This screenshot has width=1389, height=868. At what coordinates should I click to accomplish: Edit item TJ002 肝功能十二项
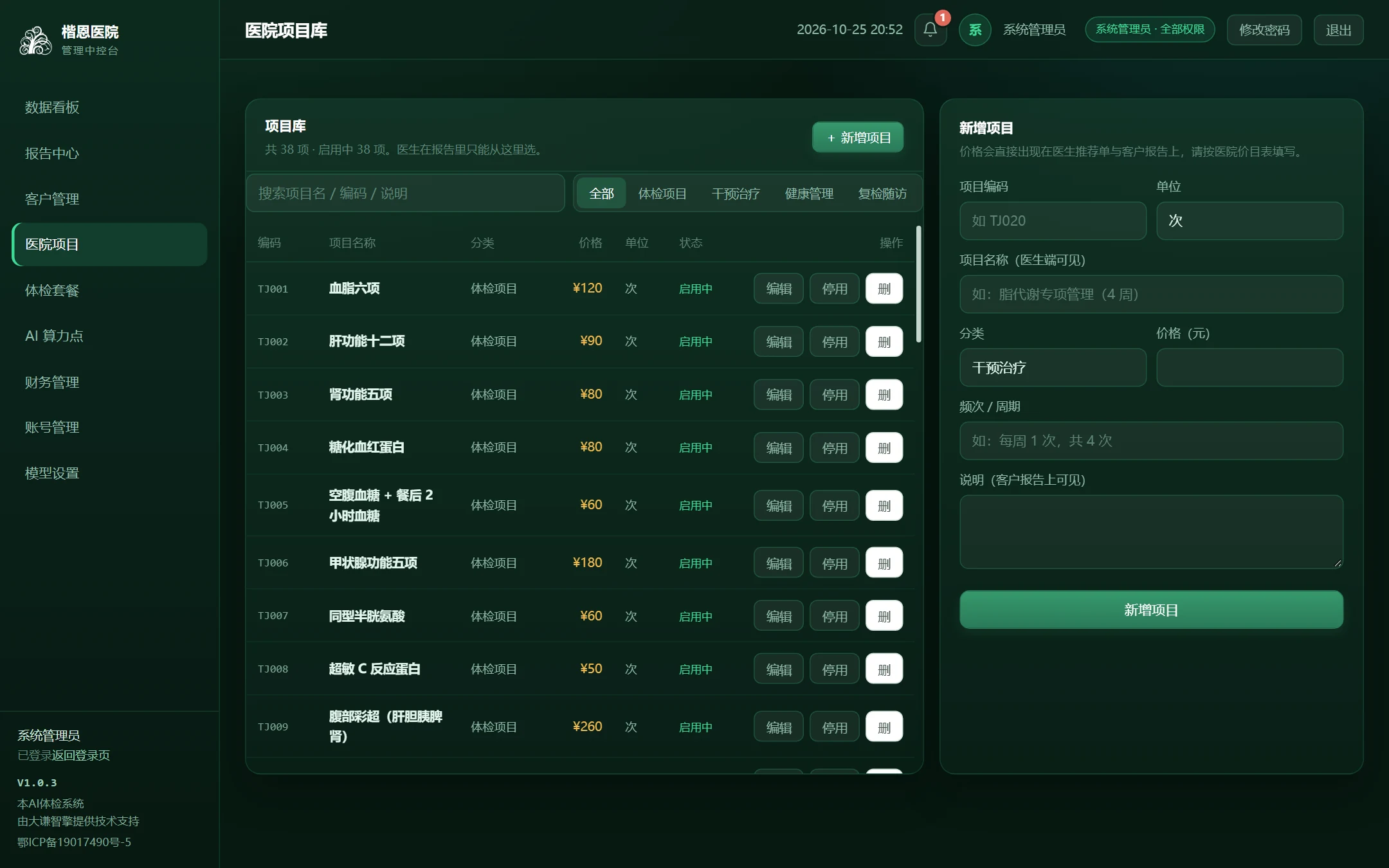coord(779,341)
